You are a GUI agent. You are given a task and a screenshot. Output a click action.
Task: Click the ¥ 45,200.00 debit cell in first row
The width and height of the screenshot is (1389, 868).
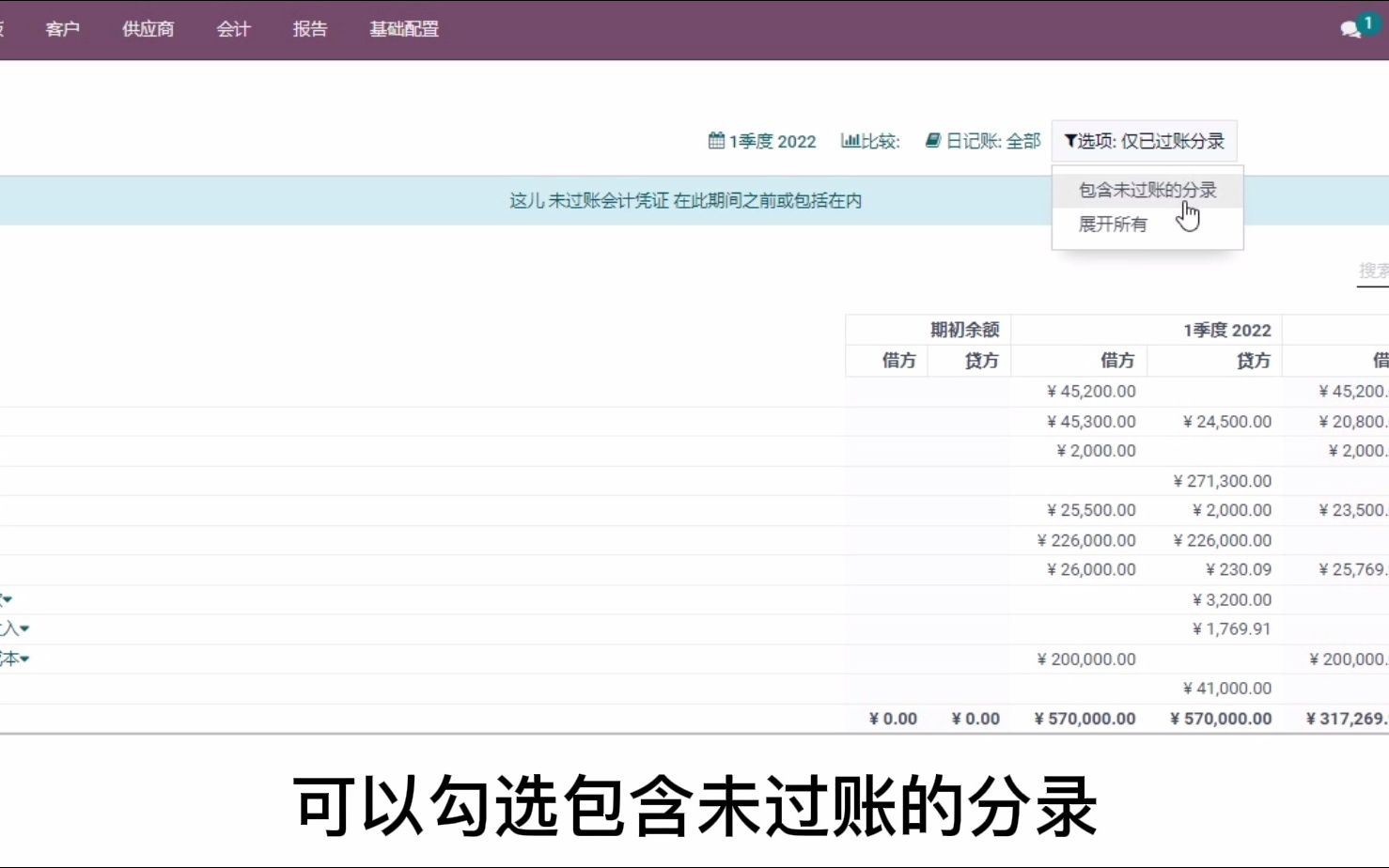1091,392
